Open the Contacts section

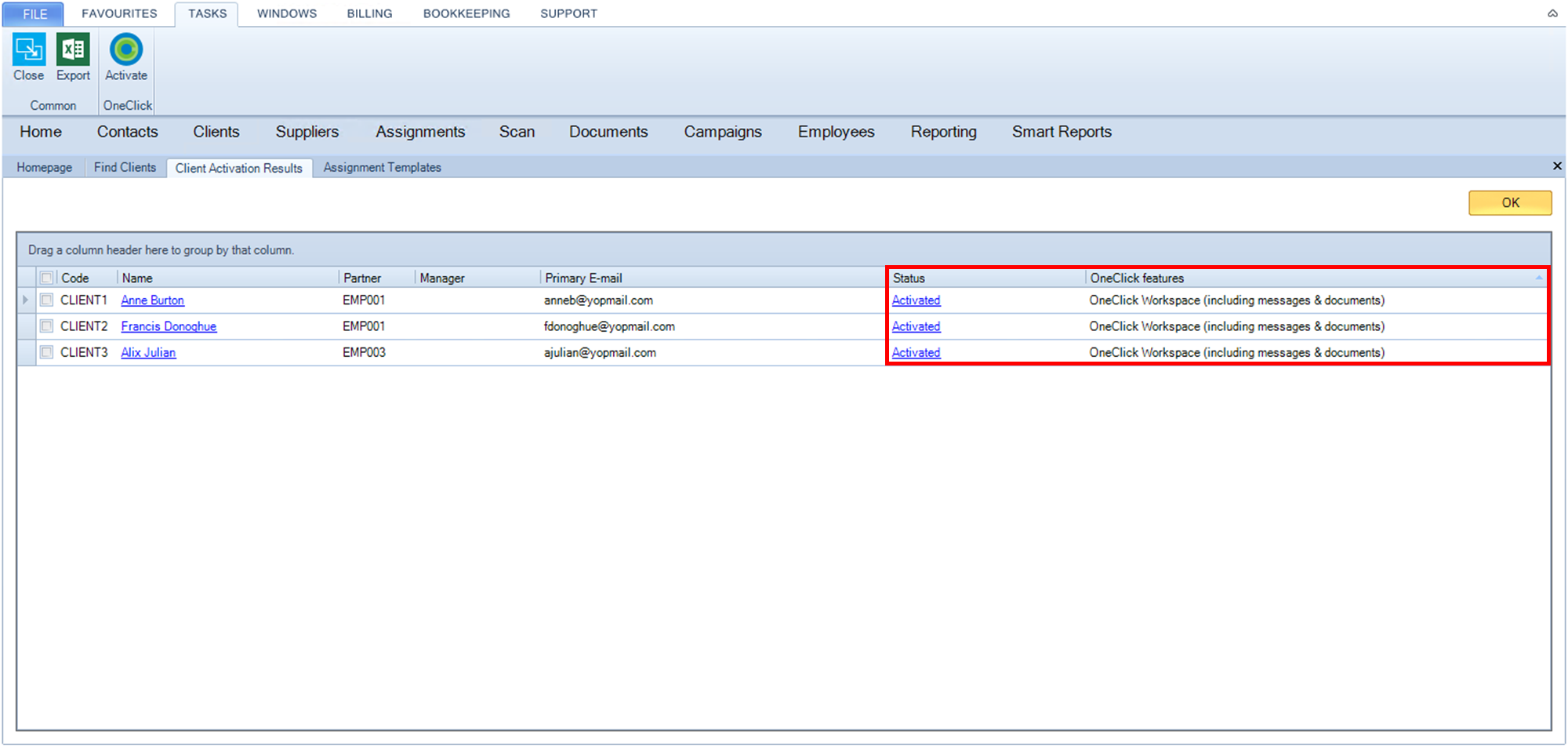pos(128,132)
